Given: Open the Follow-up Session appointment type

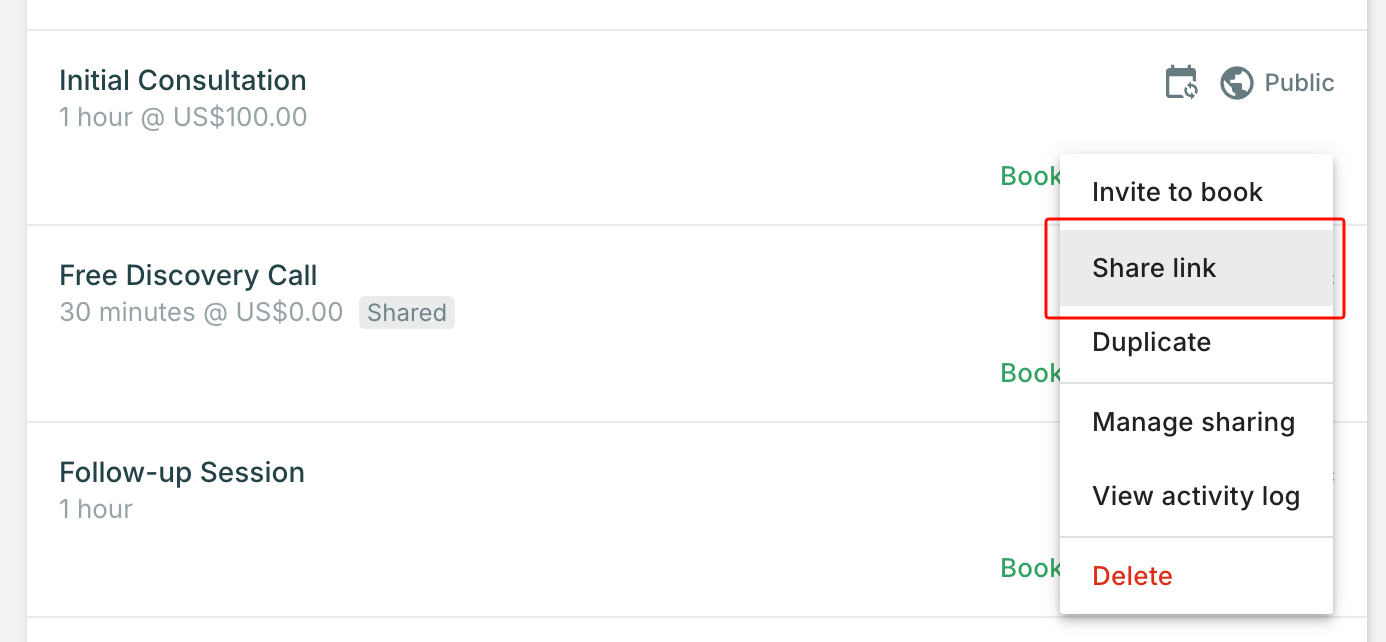Looking at the screenshot, I should coord(182,472).
